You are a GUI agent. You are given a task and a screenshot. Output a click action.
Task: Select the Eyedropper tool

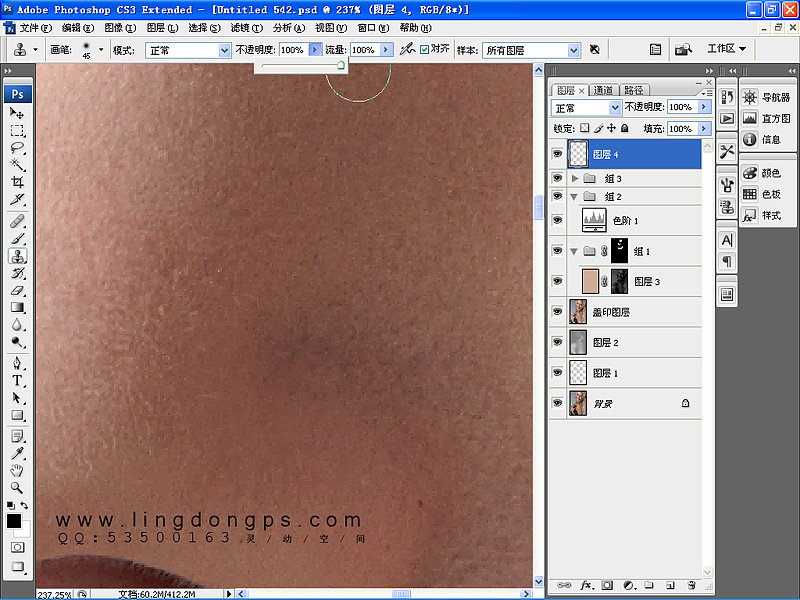point(17,454)
